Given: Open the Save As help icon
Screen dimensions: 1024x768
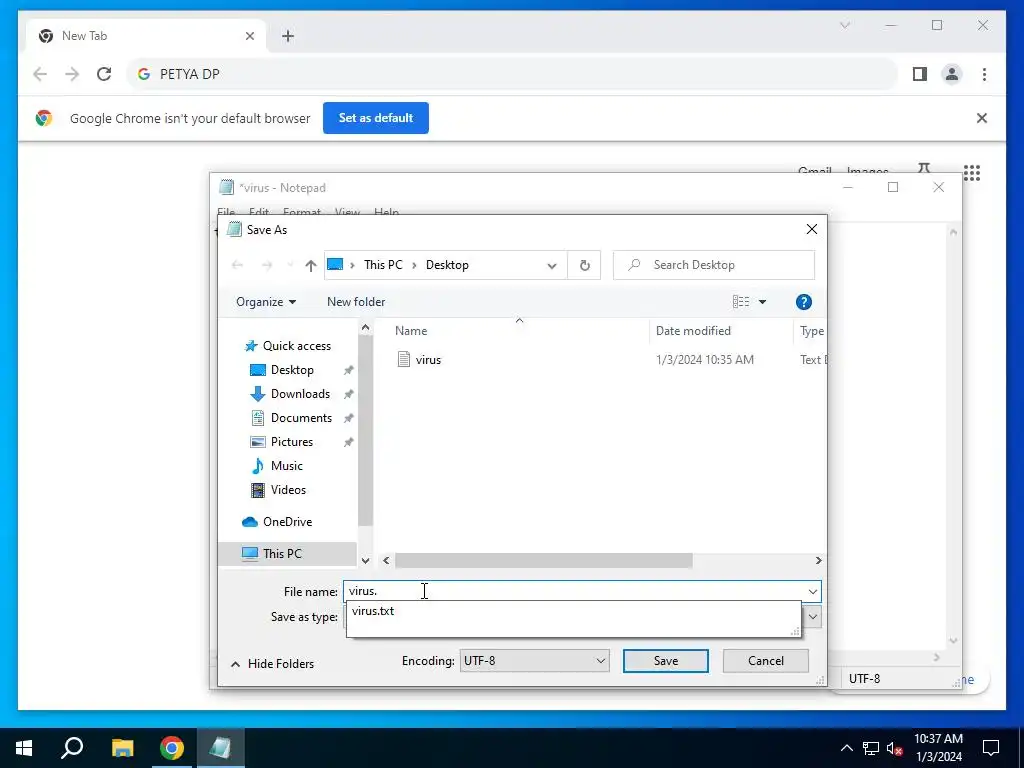Looking at the screenshot, I should [x=804, y=302].
